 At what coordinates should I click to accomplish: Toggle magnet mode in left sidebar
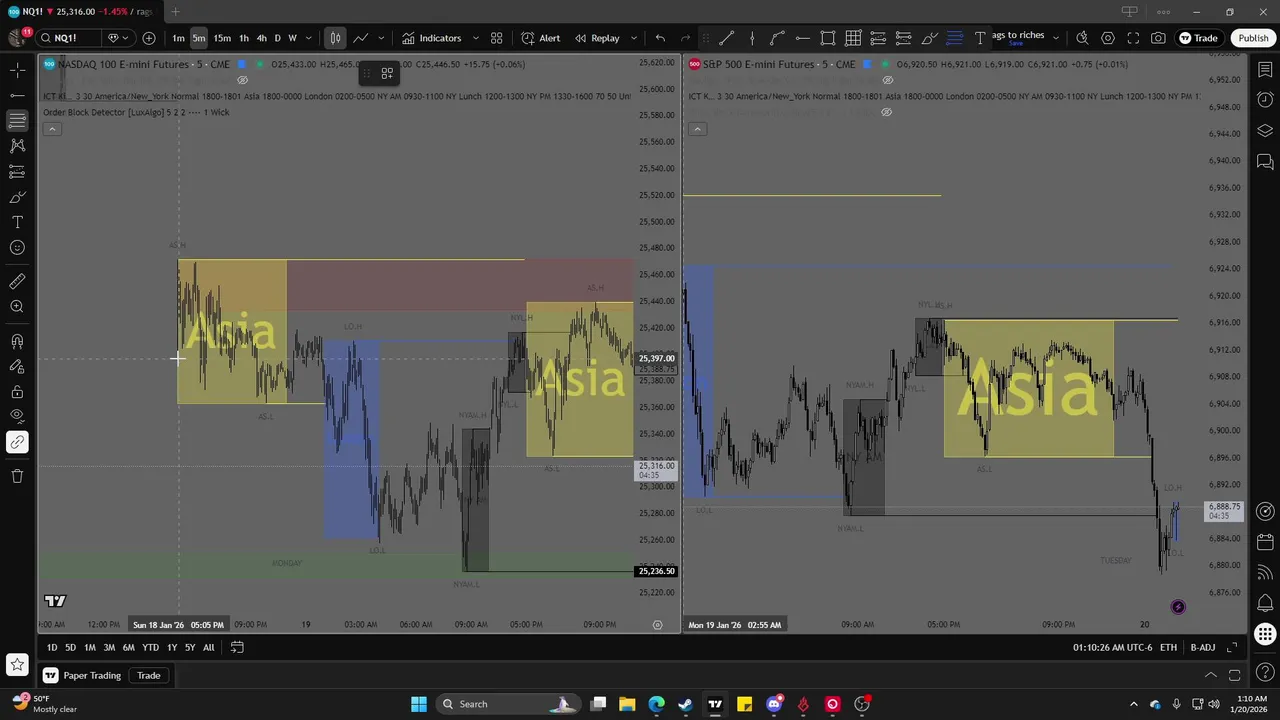[17, 341]
